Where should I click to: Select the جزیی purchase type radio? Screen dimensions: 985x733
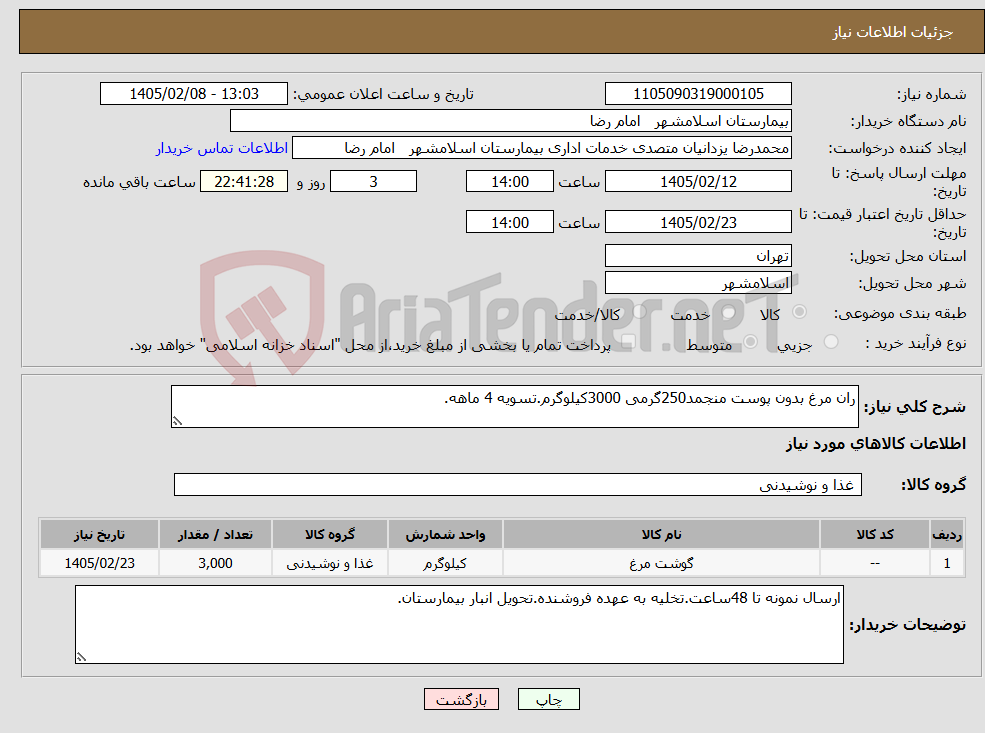[x=830, y=342]
